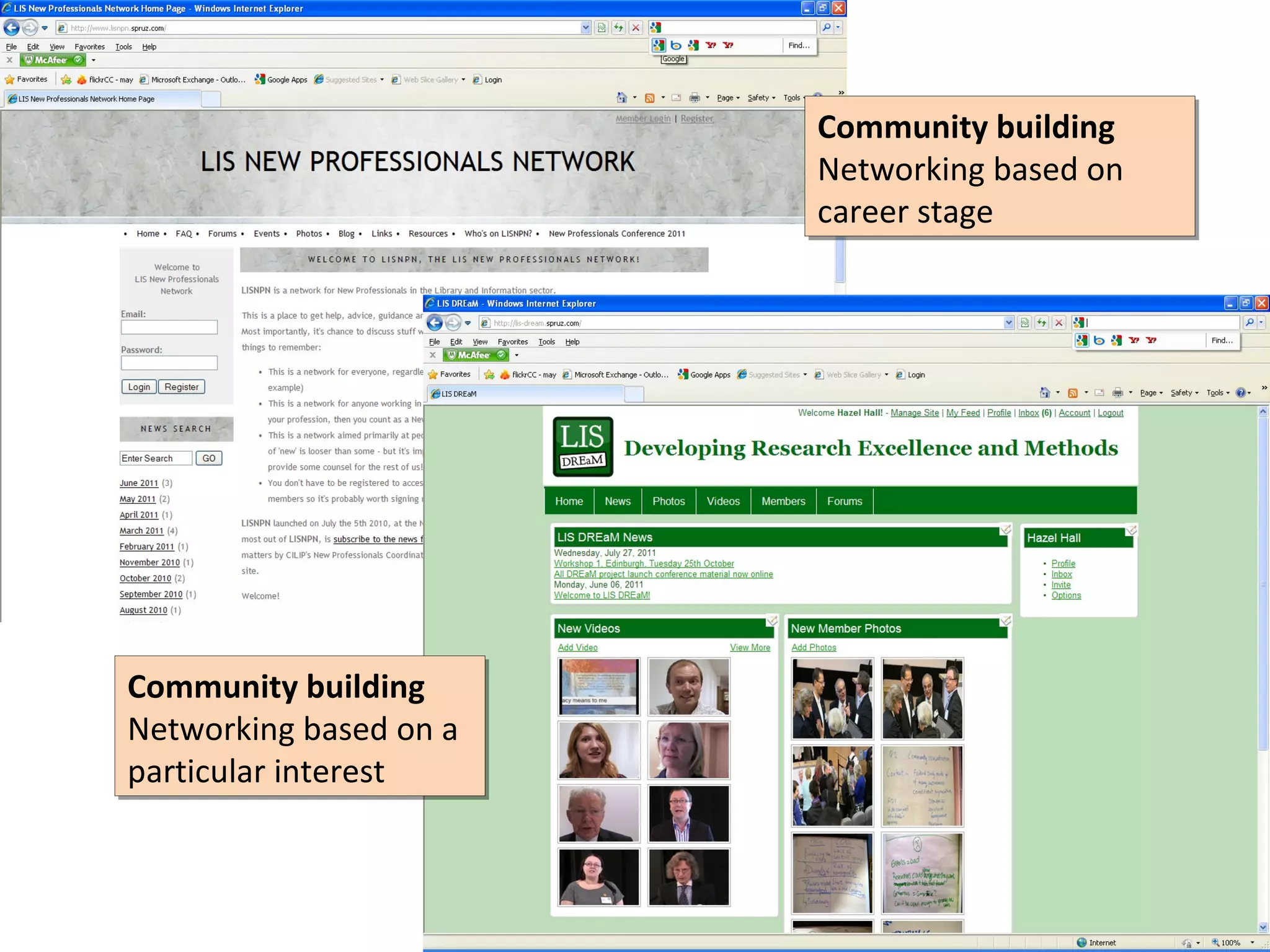Select Members tab on LIS DREaM site

[x=783, y=501]
